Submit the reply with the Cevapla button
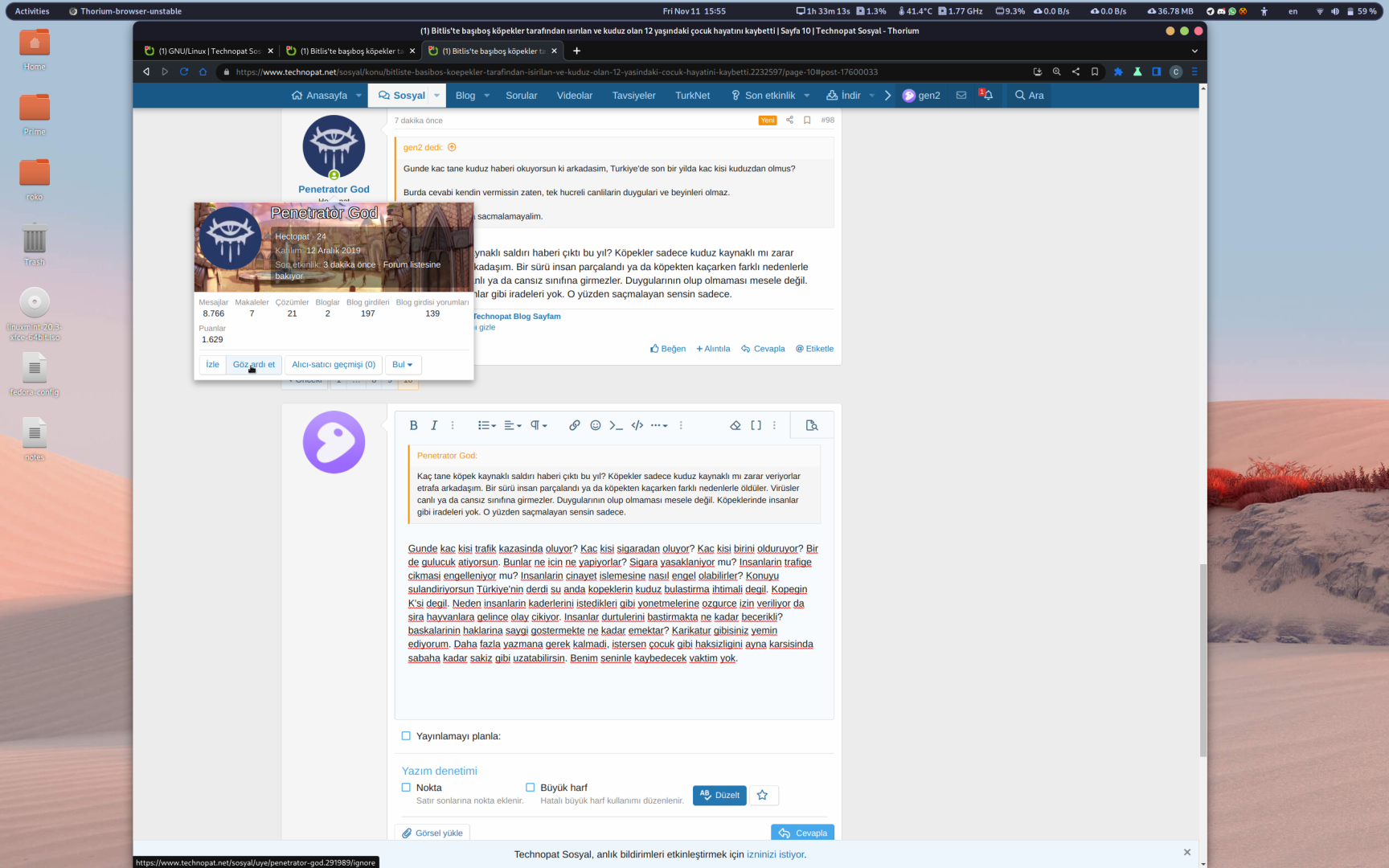This screenshot has width=1389, height=868. click(x=802, y=833)
